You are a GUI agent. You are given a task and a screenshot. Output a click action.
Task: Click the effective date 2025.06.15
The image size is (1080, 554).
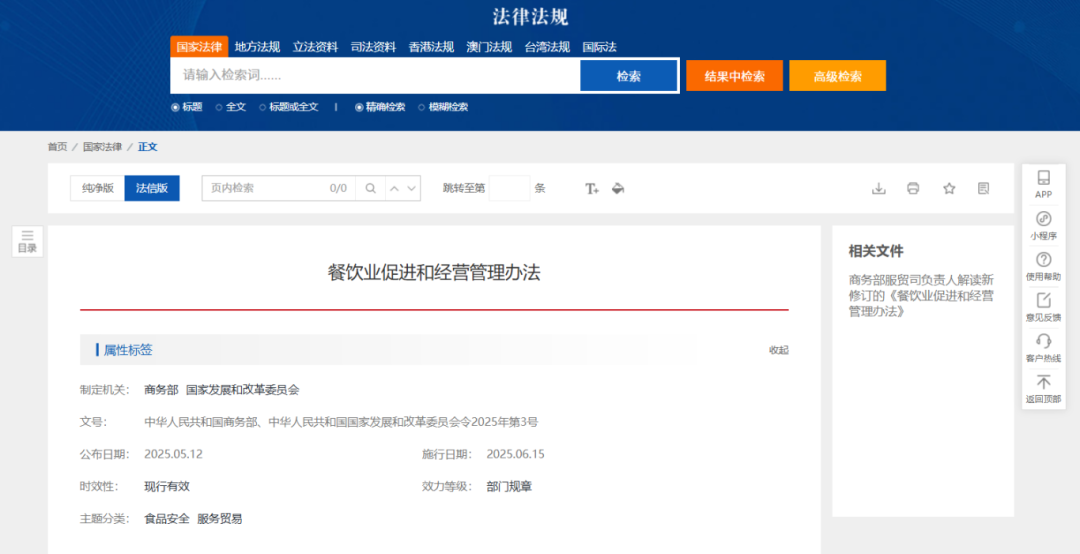(x=515, y=454)
